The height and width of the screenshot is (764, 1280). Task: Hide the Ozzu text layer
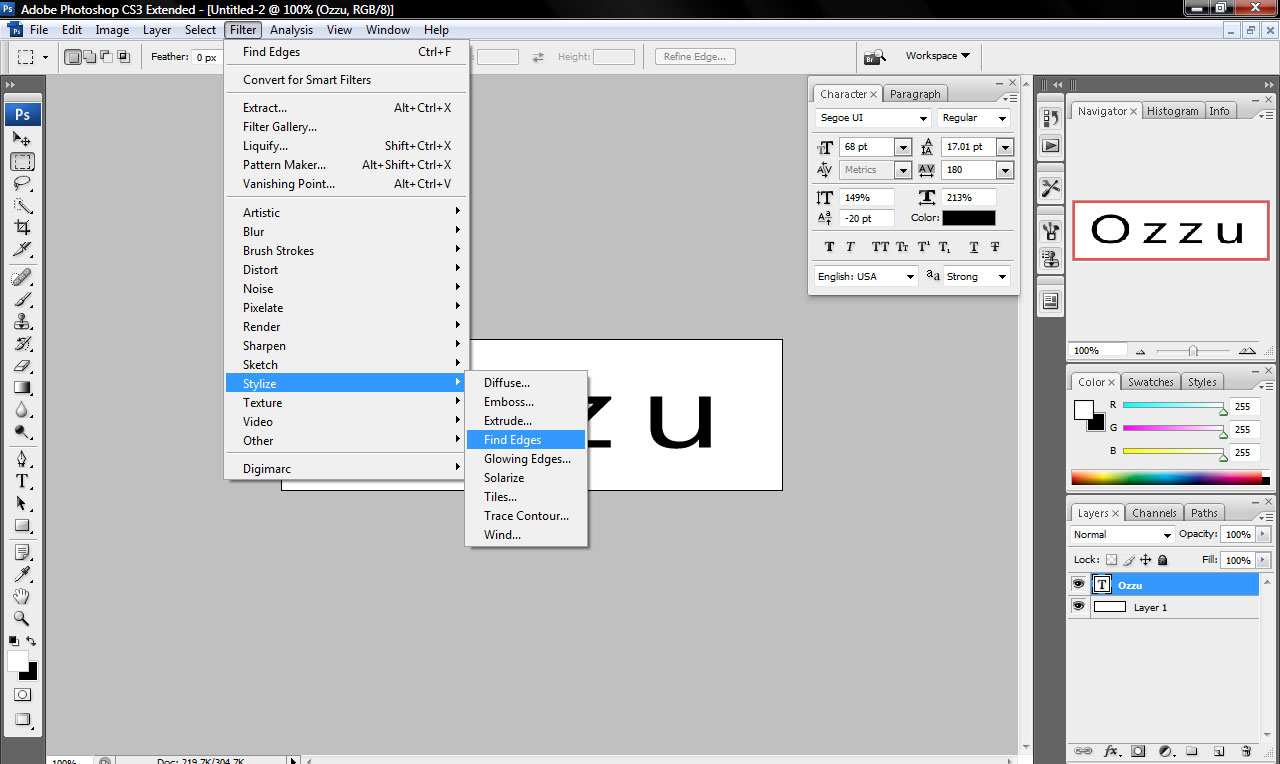[1078, 584]
